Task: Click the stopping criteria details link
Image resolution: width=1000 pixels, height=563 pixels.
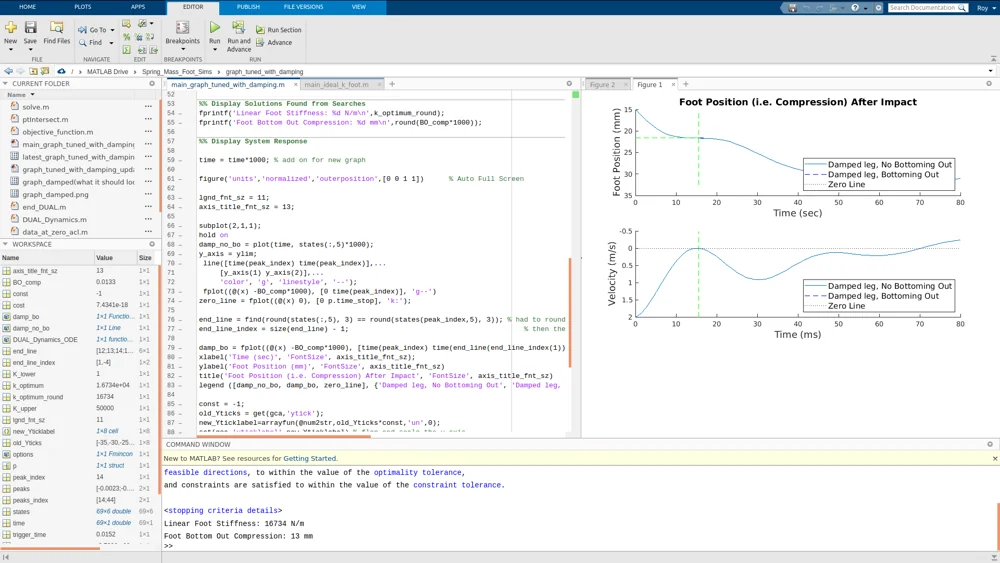Action: point(223,511)
